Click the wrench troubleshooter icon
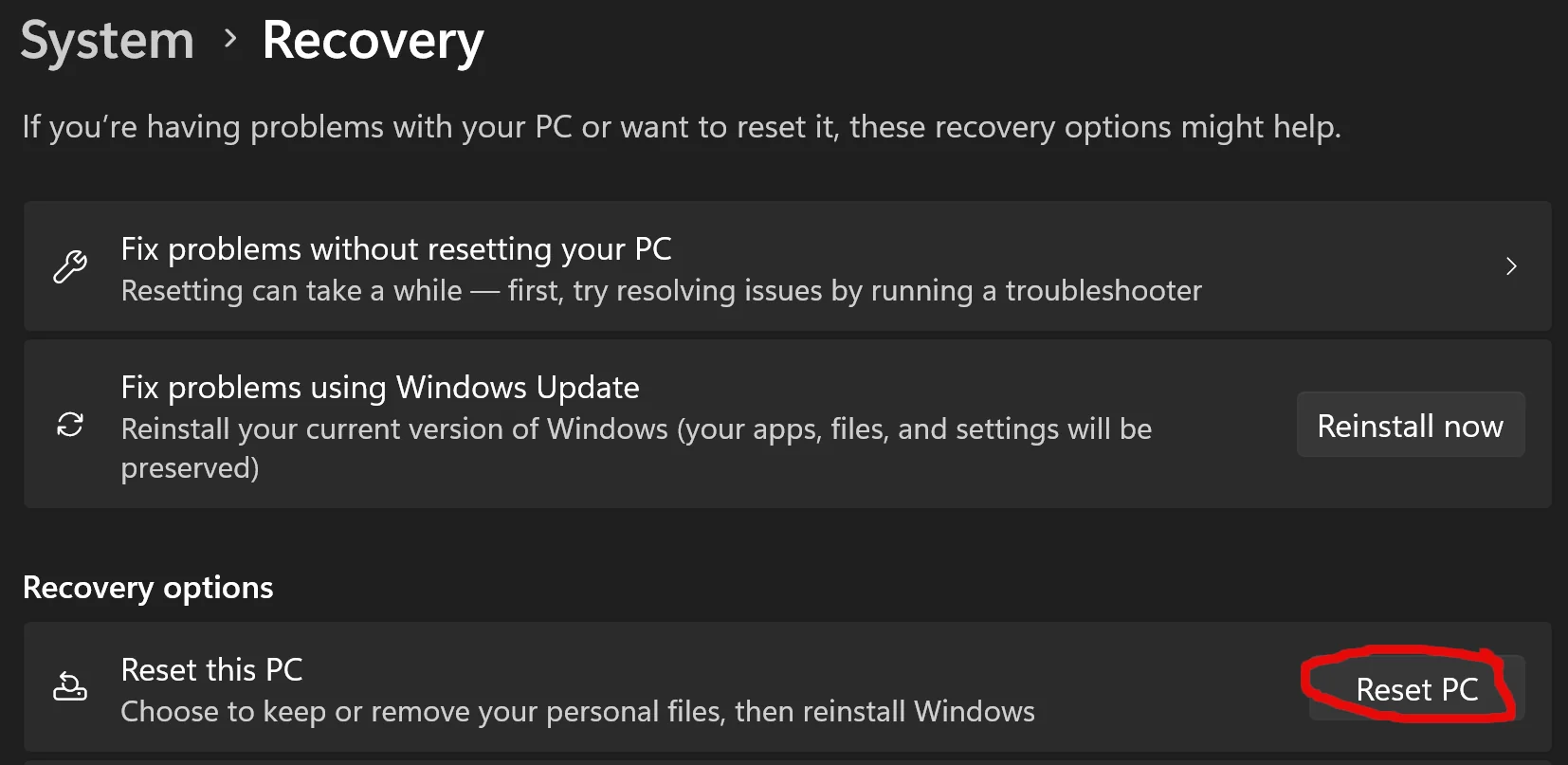Image resolution: width=1568 pixels, height=765 pixels. [70, 267]
